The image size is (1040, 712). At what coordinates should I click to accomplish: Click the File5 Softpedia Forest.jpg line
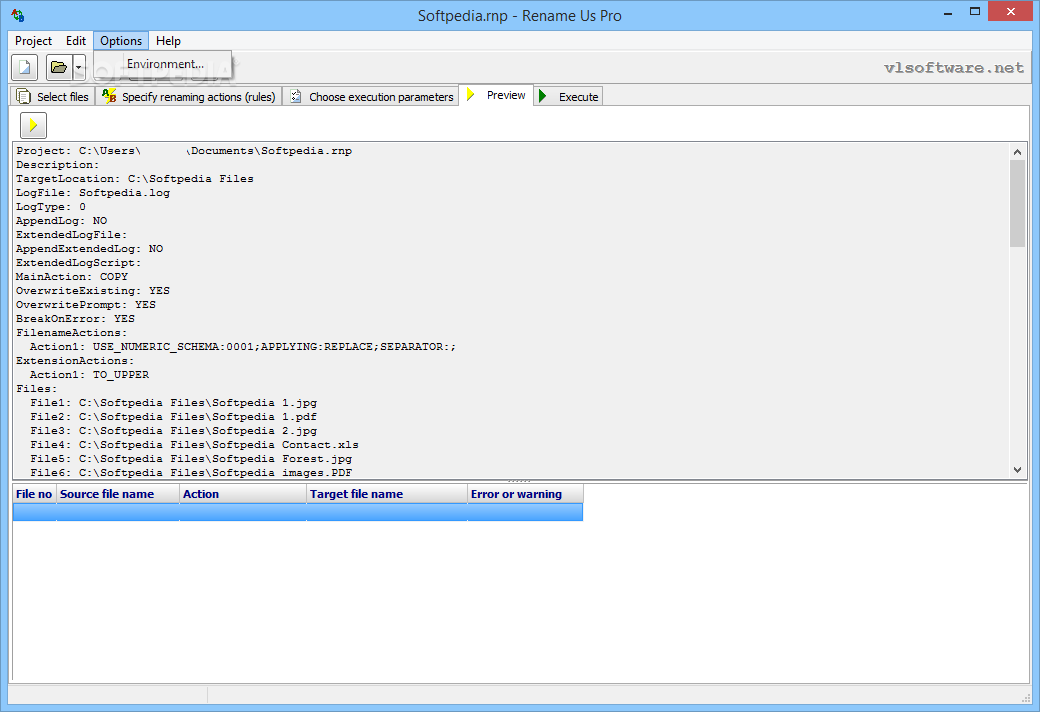pyautogui.click(x=191, y=459)
